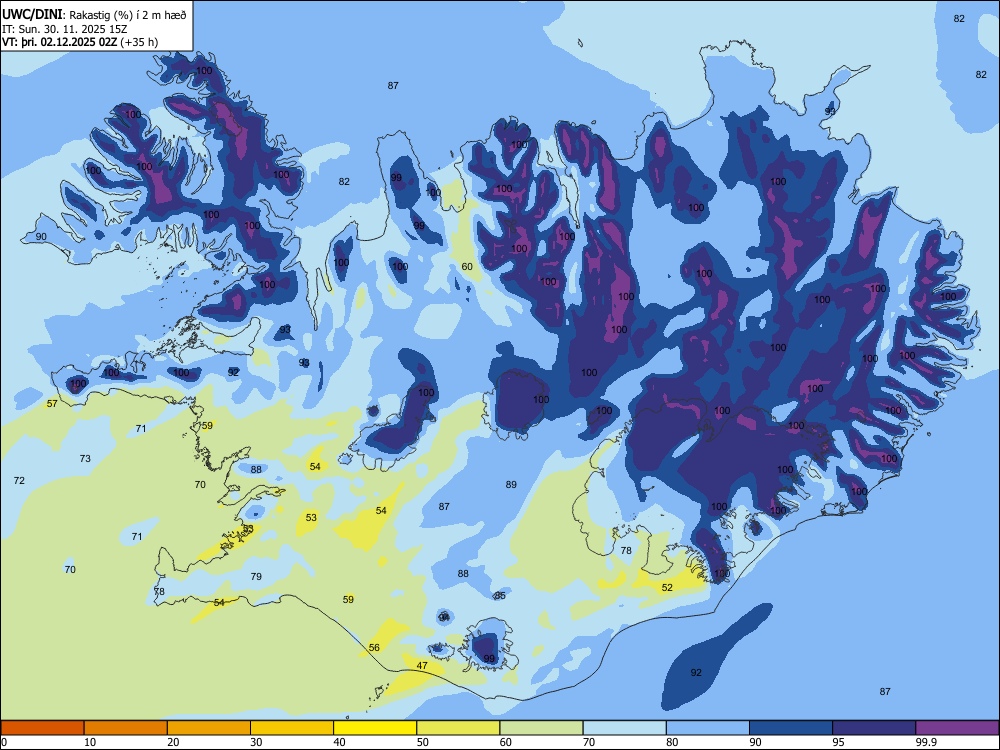1000x750 pixels.
Task: Click the 'VT: þri. 02.12.2025 02Z (+35 h)' line
Action: tap(80, 42)
